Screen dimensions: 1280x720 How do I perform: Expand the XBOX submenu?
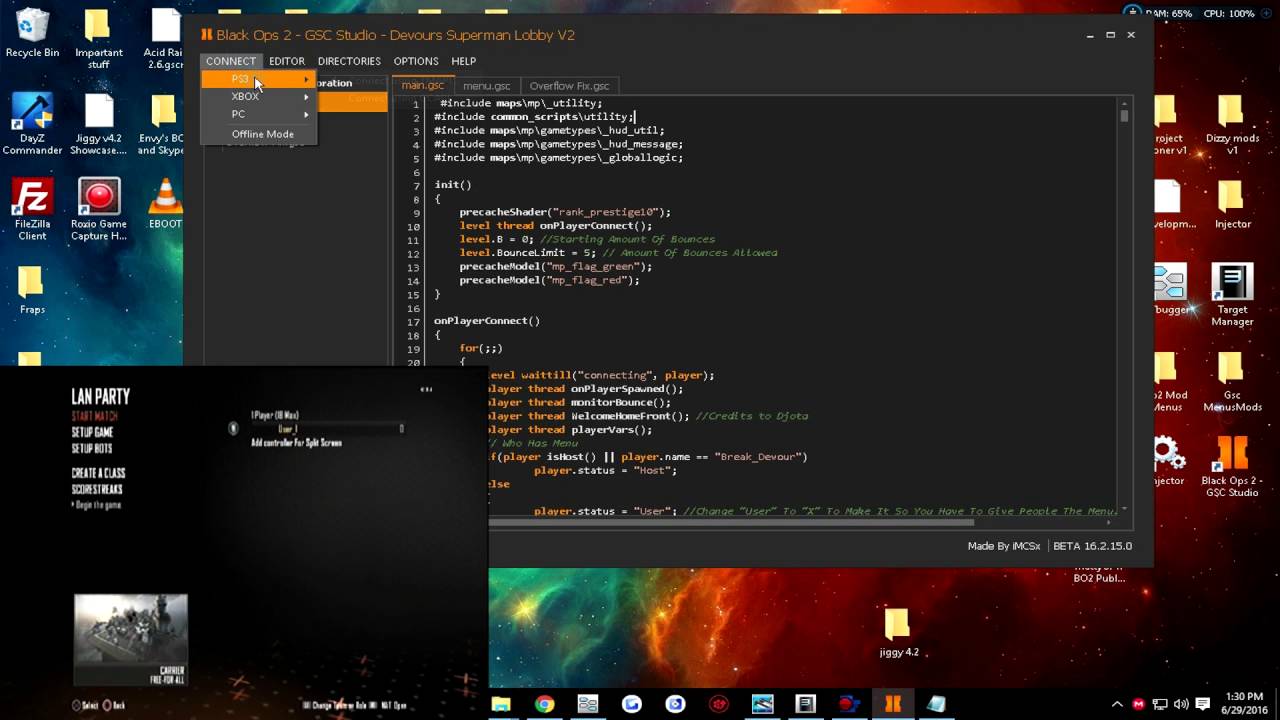tap(259, 96)
